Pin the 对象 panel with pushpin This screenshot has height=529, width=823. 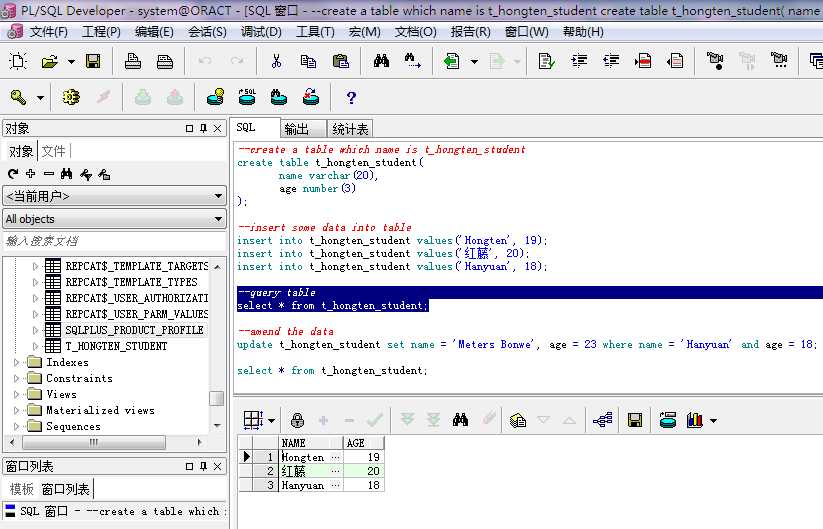pos(203,128)
